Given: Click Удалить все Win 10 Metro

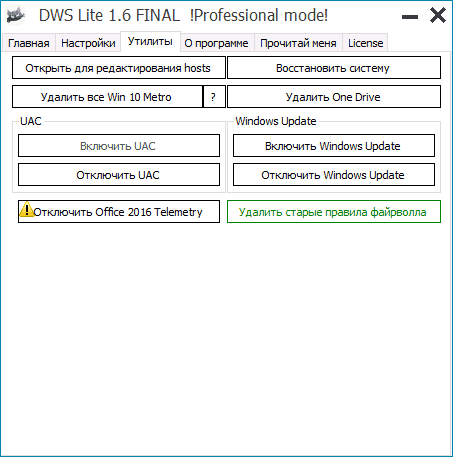Looking at the screenshot, I should tap(107, 97).
